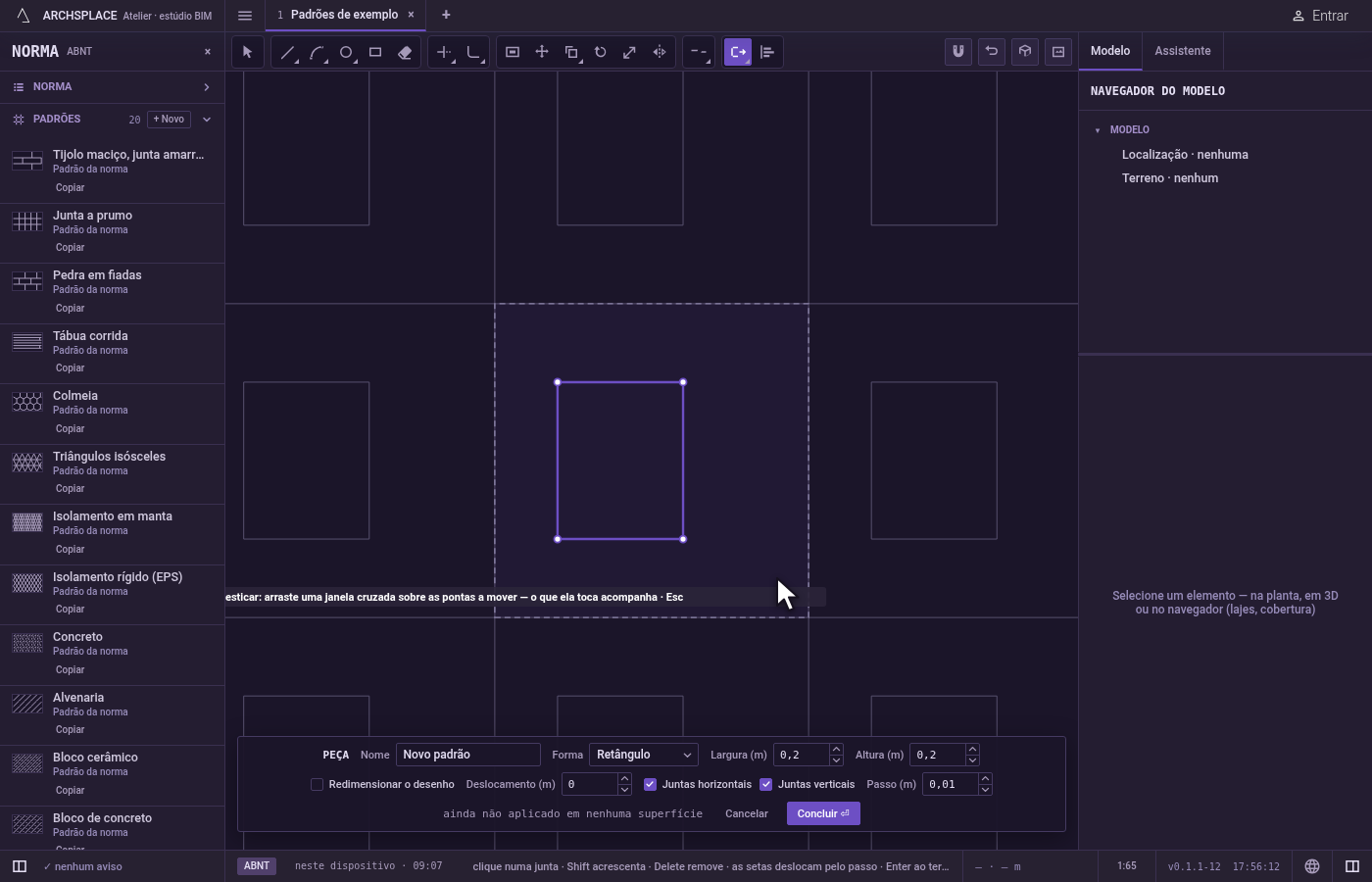Choose the eraser tool

(405, 52)
